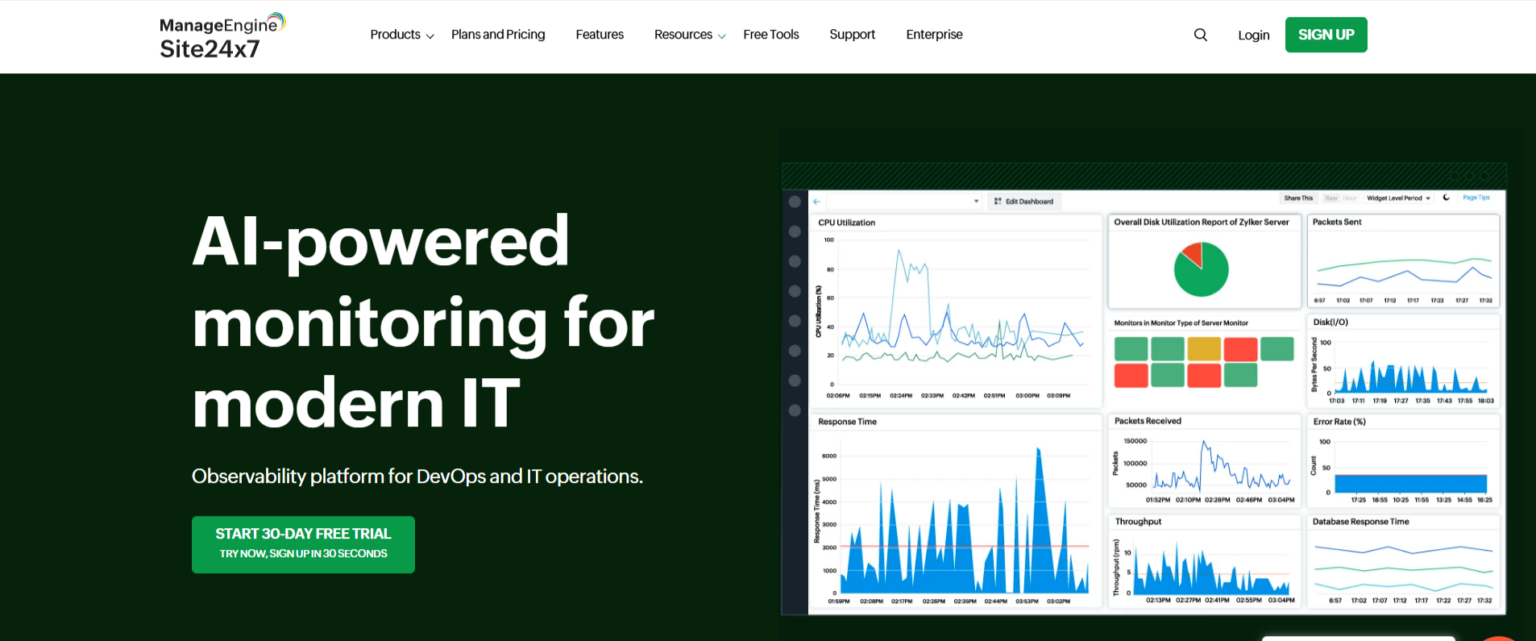
Task: Click the Edit Dashboard grid icon
Action: click(x=999, y=201)
